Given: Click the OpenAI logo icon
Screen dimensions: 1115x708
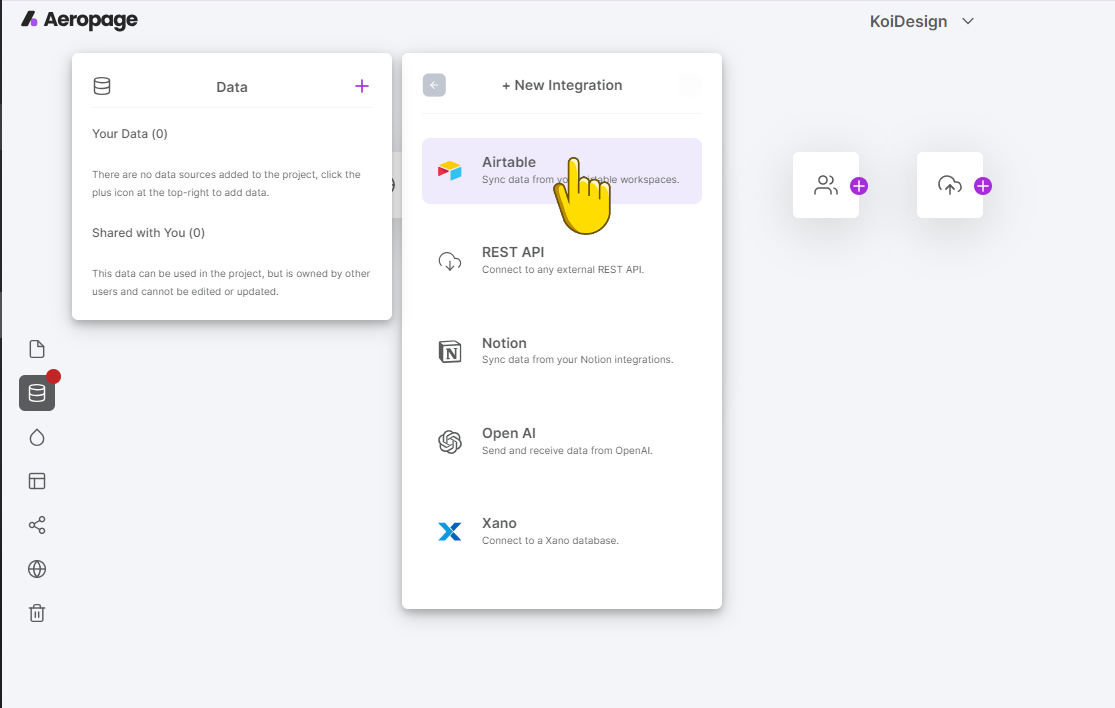Looking at the screenshot, I should (450, 441).
